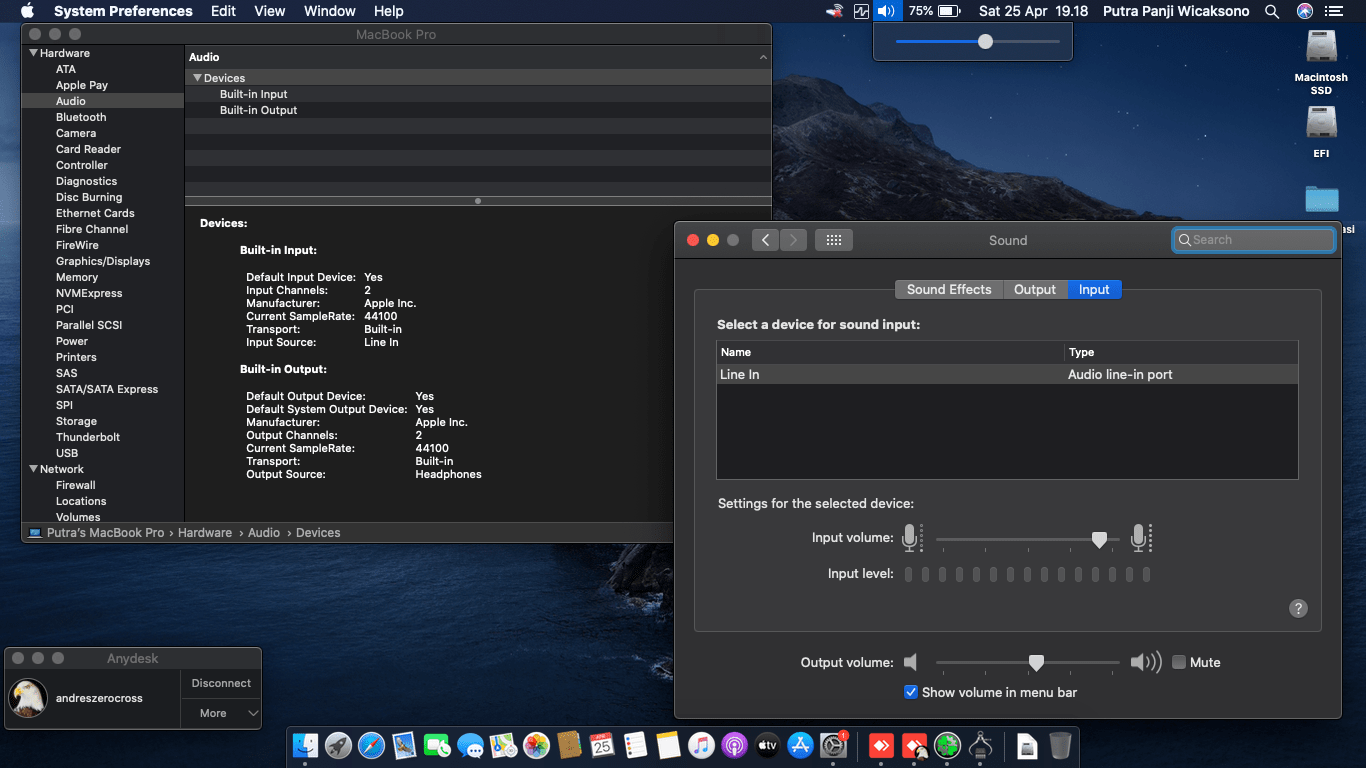Open Music note icon in dock

pos(701,745)
